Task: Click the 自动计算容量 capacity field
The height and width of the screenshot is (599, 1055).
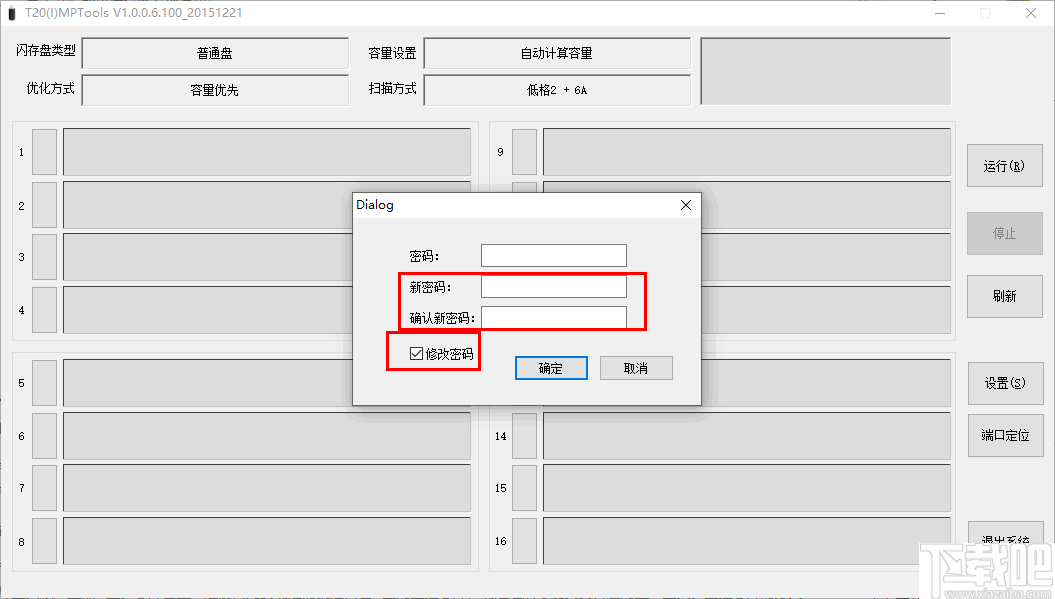Action: [557, 53]
